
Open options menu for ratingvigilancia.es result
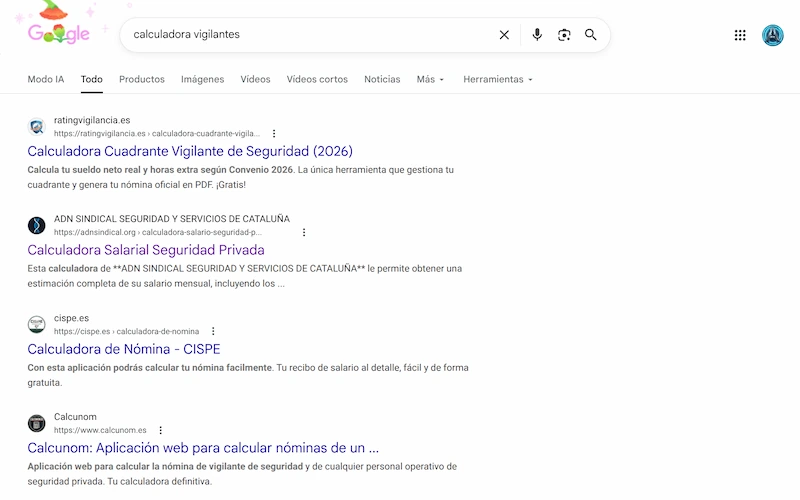[x=274, y=134]
